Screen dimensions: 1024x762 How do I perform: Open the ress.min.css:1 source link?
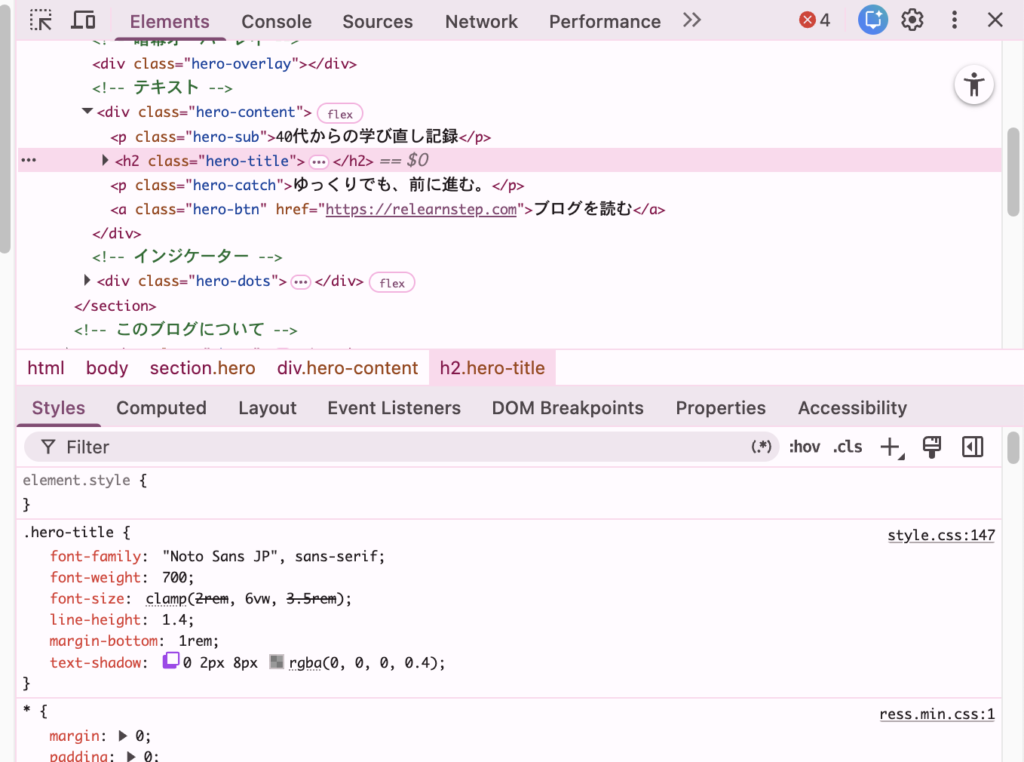point(937,714)
